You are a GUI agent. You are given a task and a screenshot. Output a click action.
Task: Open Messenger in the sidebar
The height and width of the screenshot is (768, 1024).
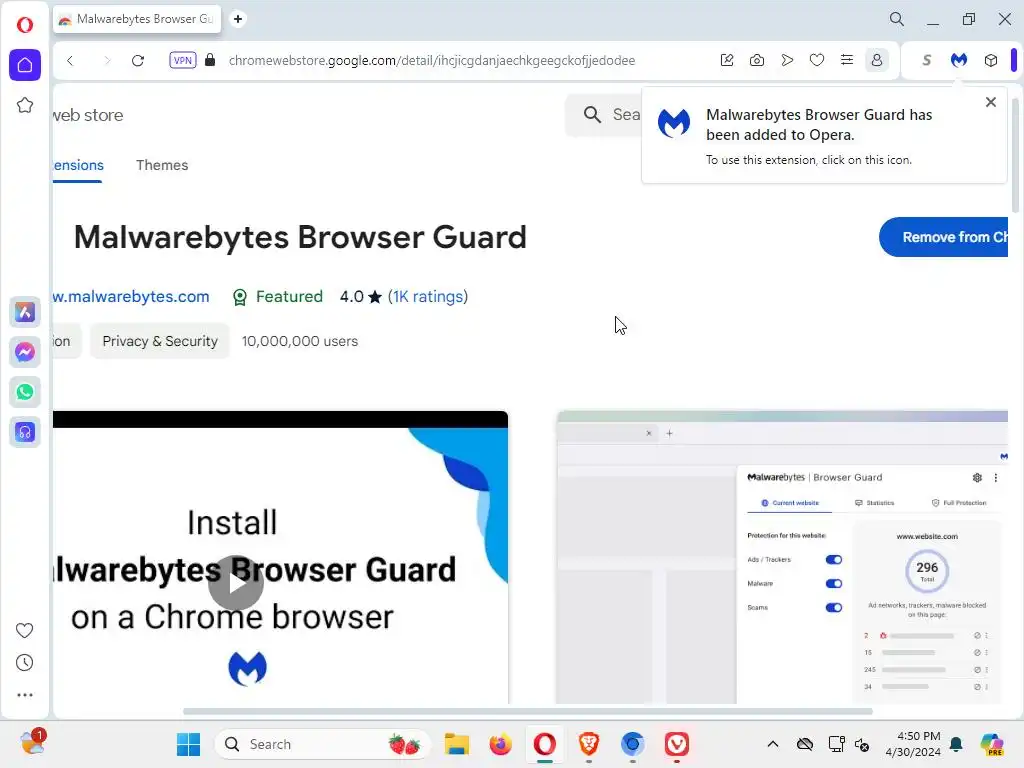(x=25, y=352)
